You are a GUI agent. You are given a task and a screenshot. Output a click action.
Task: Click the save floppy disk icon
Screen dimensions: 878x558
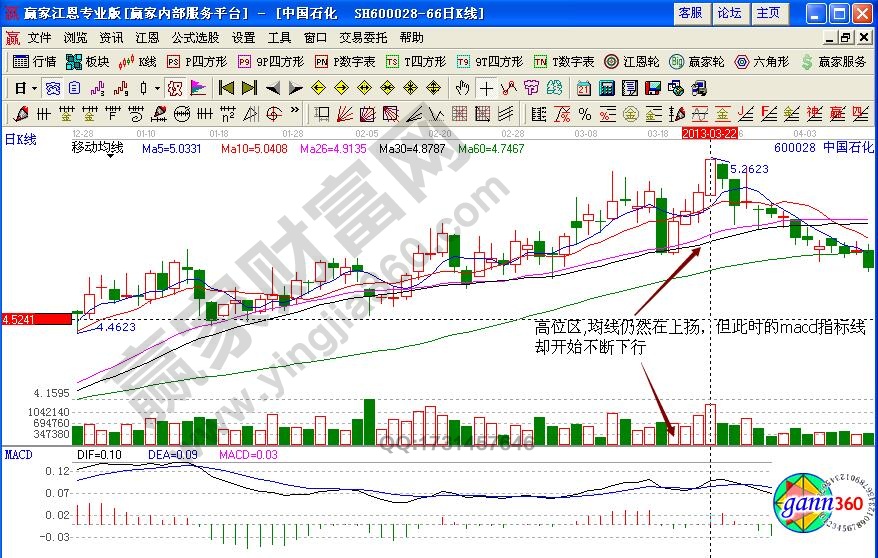pos(653,88)
